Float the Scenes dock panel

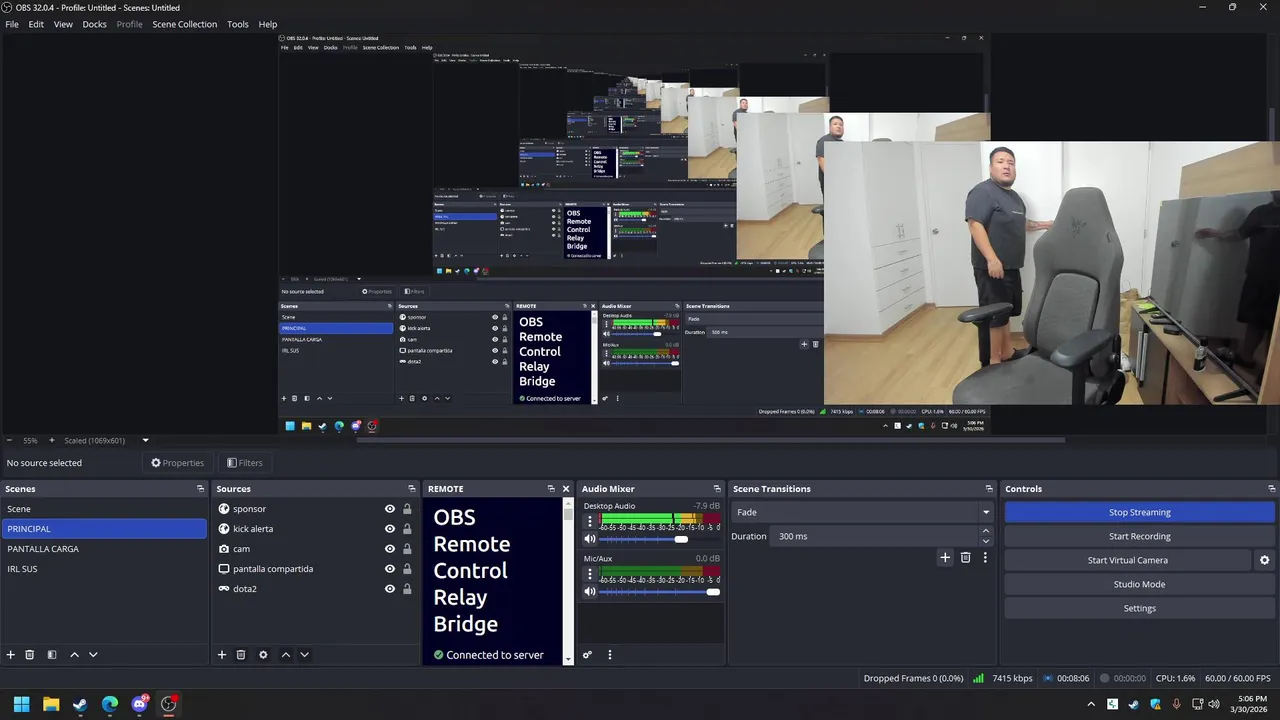tap(201, 489)
